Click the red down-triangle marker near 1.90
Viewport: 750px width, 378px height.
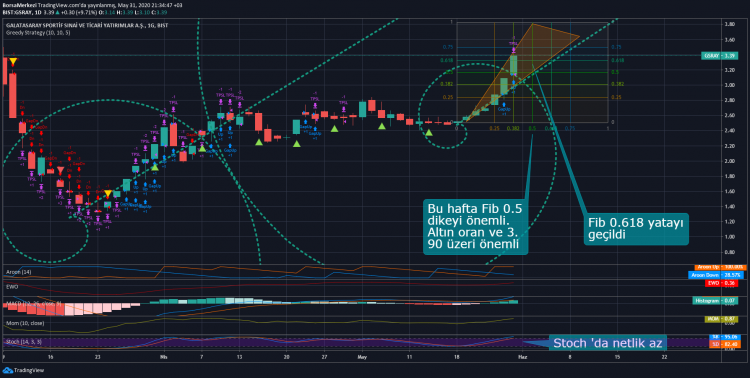click(60, 170)
